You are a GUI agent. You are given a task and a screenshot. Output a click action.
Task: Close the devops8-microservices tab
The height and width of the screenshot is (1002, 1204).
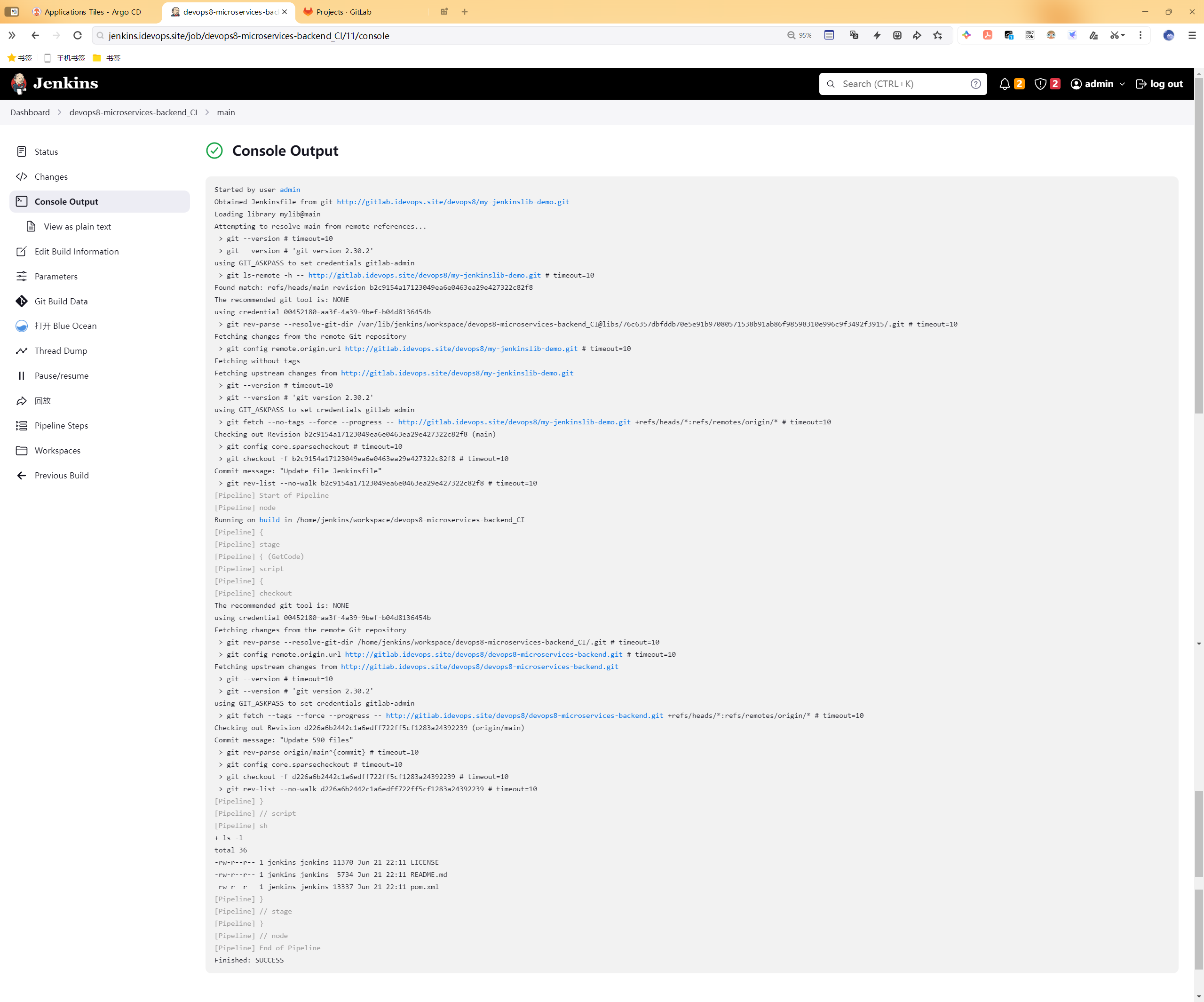285,11
